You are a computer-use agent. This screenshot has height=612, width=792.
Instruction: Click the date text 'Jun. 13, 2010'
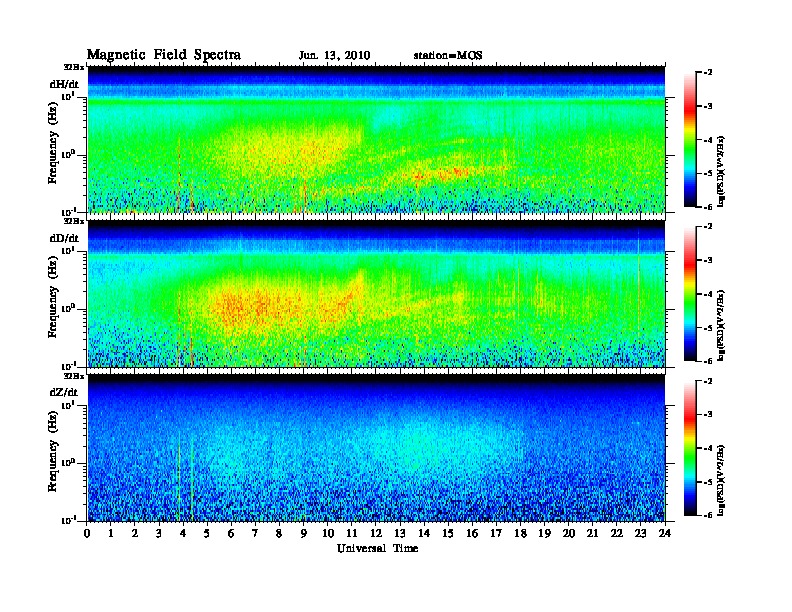point(334,56)
